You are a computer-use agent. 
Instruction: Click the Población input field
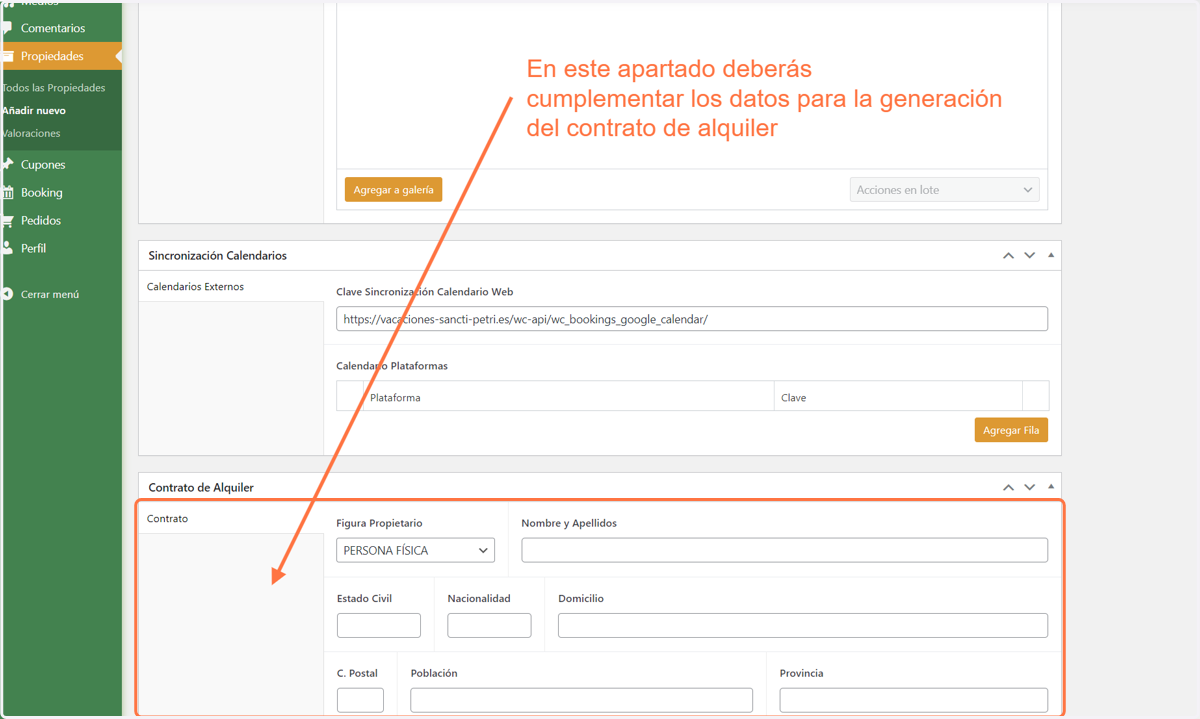point(582,700)
